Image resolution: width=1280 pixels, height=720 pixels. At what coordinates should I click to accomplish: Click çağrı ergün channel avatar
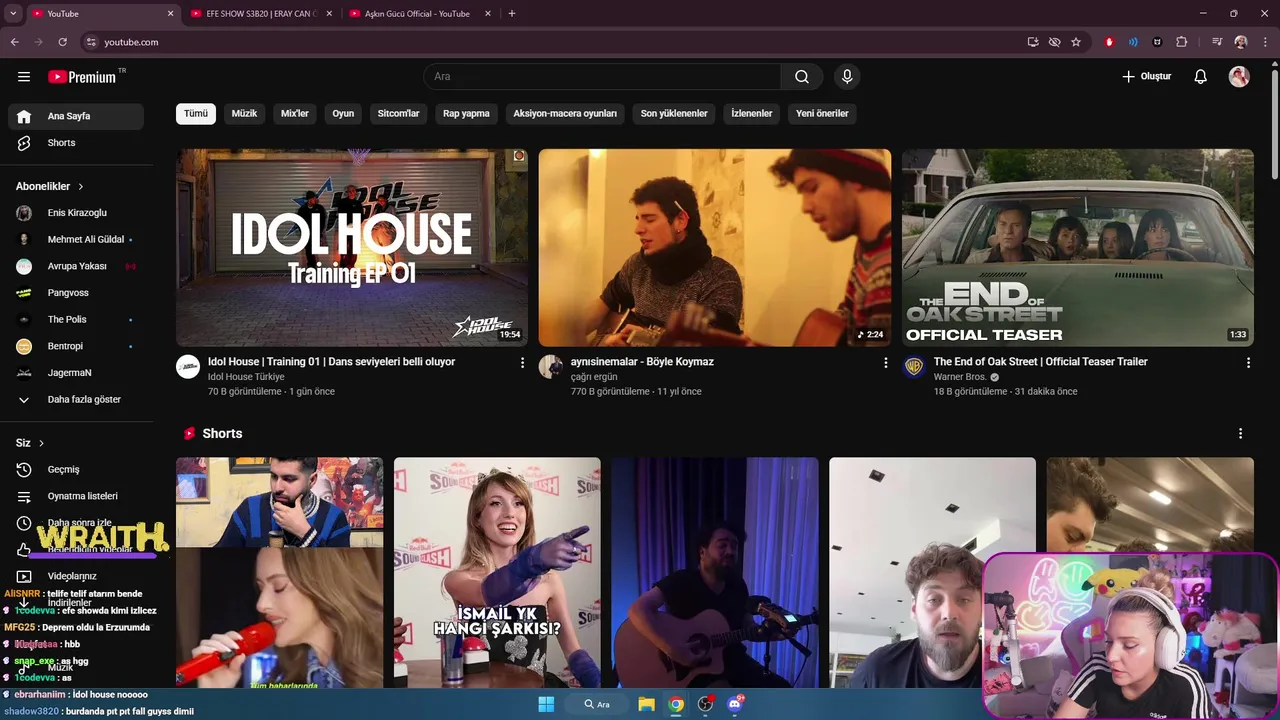(551, 367)
